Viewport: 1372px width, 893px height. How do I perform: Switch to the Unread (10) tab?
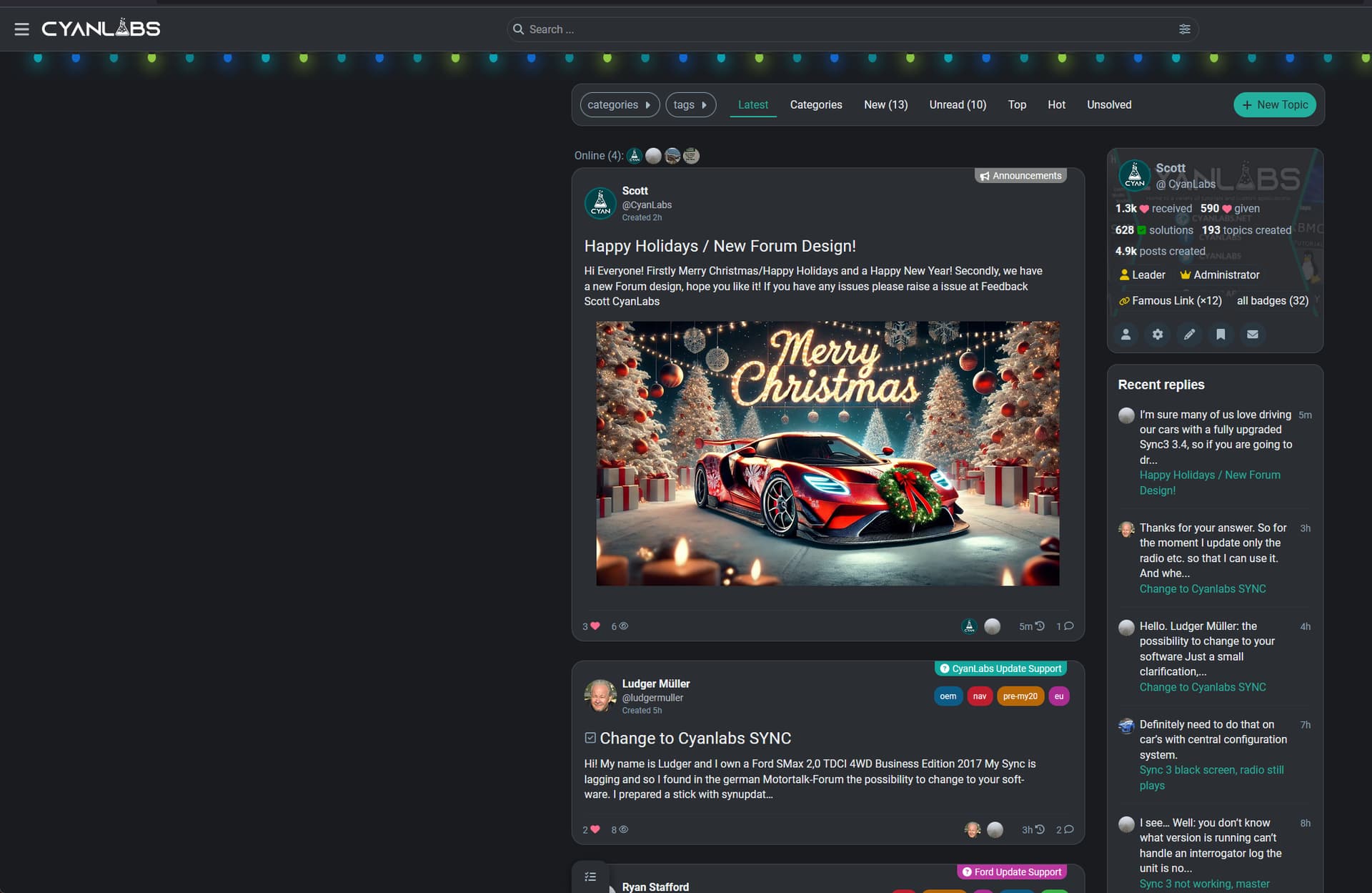click(x=957, y=105)
